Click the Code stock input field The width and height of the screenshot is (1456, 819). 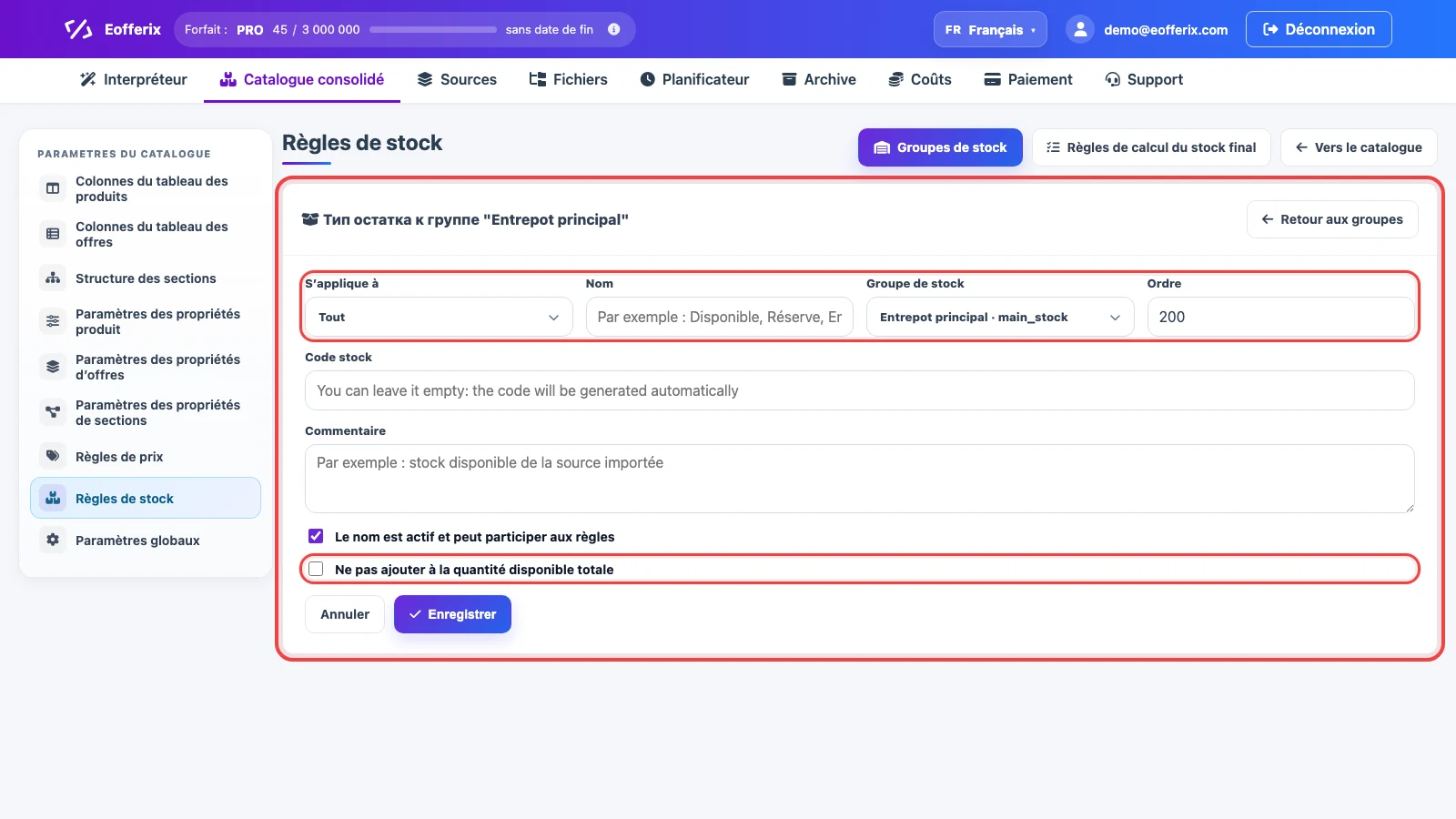tap(859, 390)
